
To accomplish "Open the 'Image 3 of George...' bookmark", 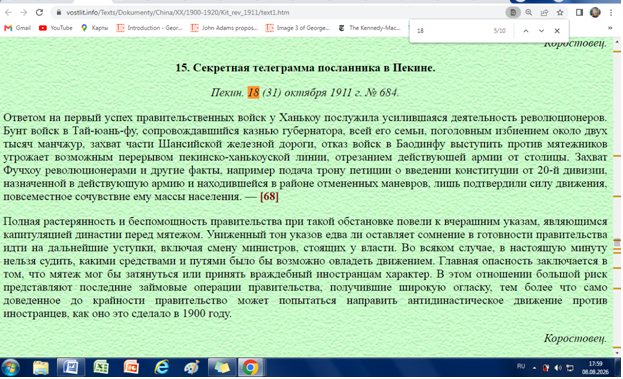I will point(298,28).
